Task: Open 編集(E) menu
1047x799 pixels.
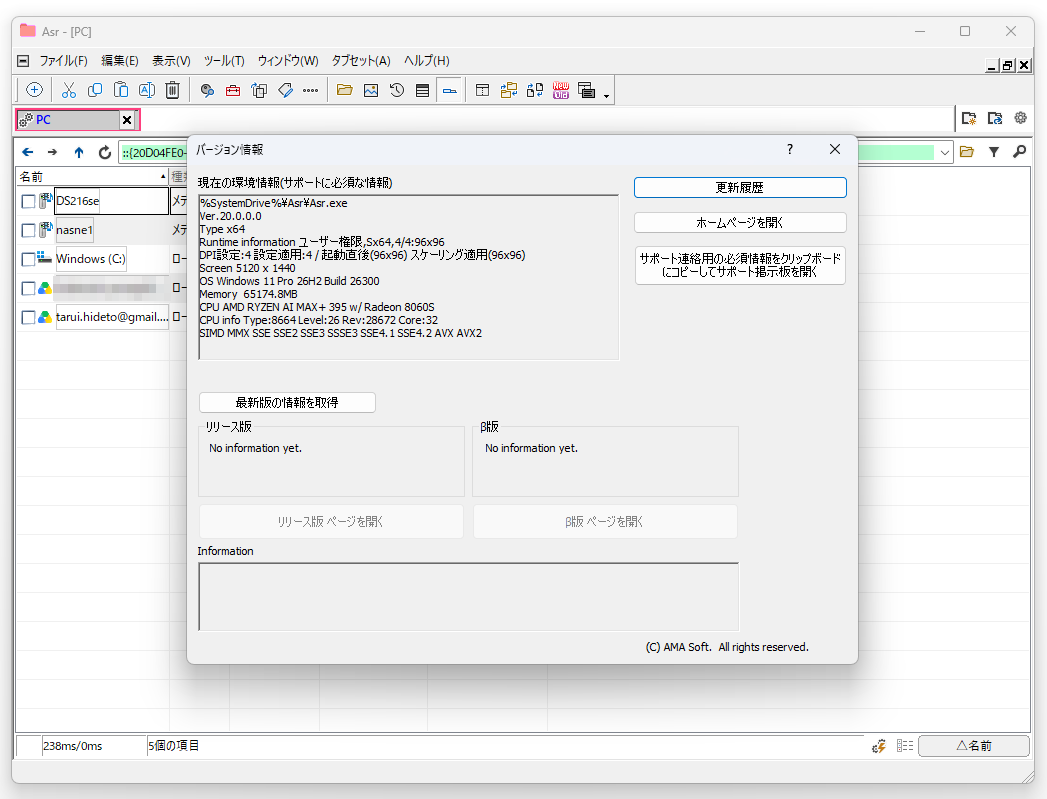Action: point(120,61)
